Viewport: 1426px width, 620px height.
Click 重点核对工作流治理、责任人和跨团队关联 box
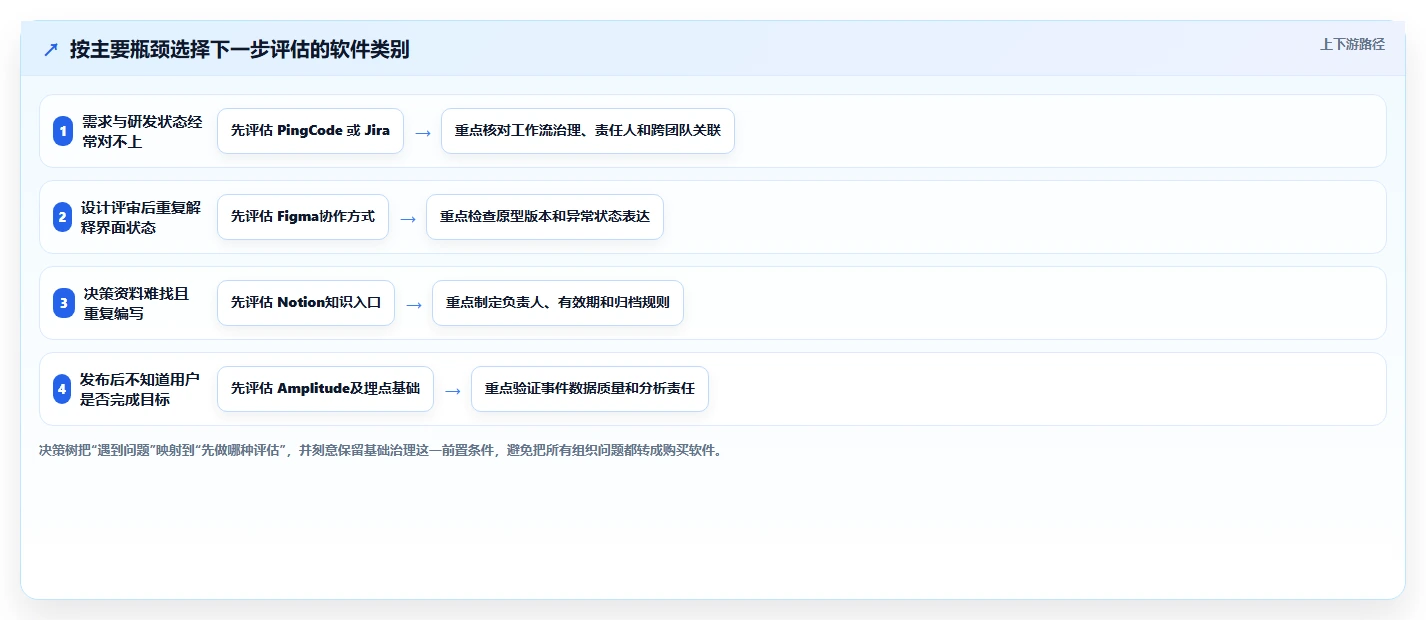[x=588, y=131]
